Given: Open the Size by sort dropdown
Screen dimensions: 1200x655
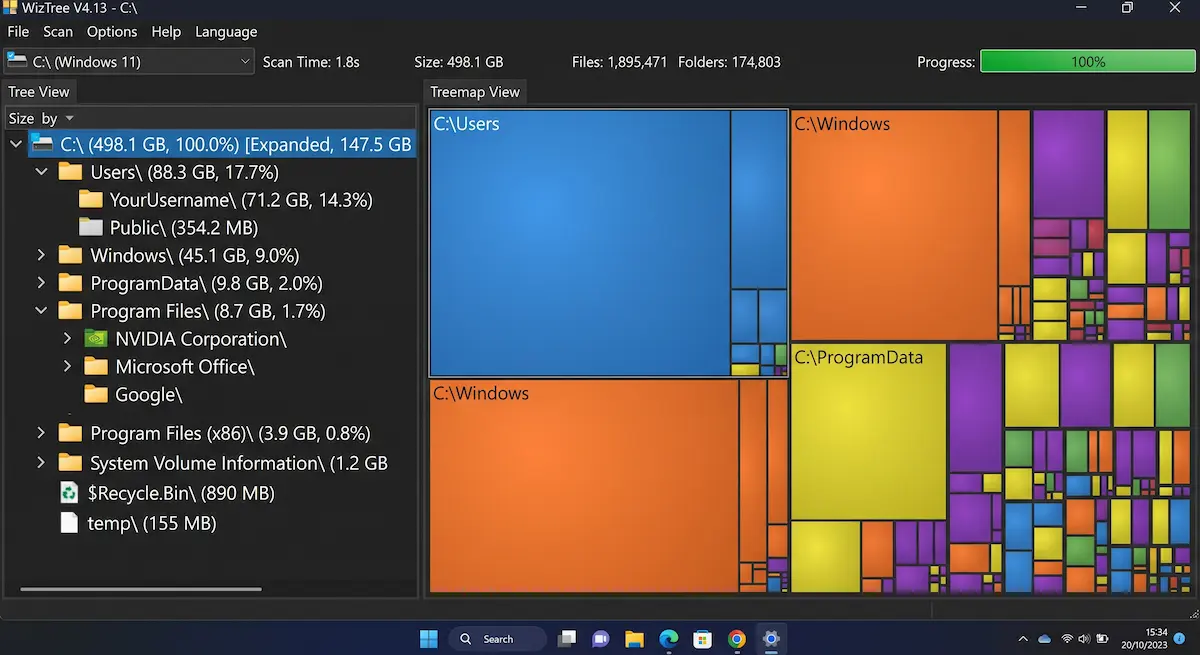Looking at the screenshot, I should [42, 118].
